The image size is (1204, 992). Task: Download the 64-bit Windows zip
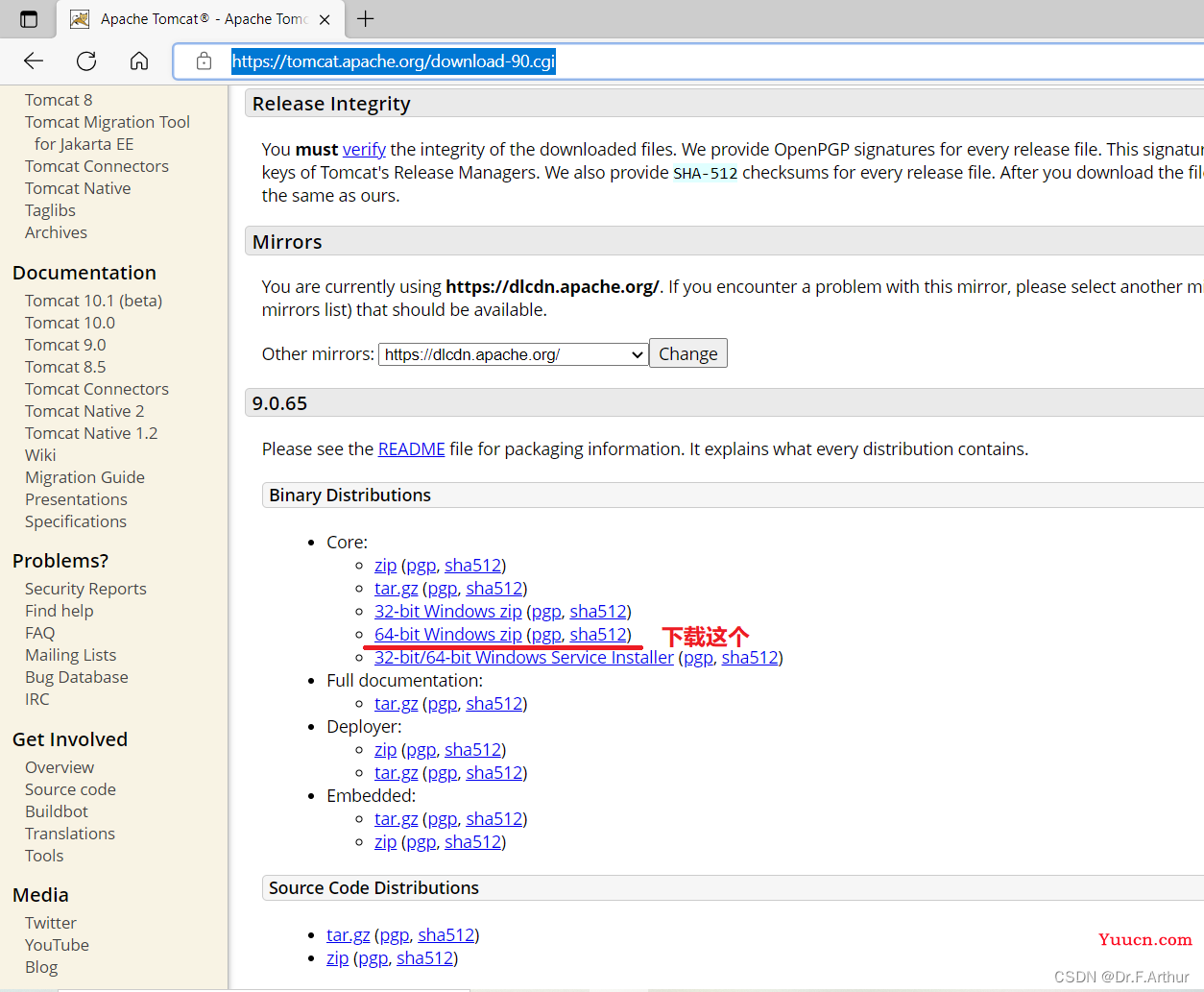pos(448,635)
